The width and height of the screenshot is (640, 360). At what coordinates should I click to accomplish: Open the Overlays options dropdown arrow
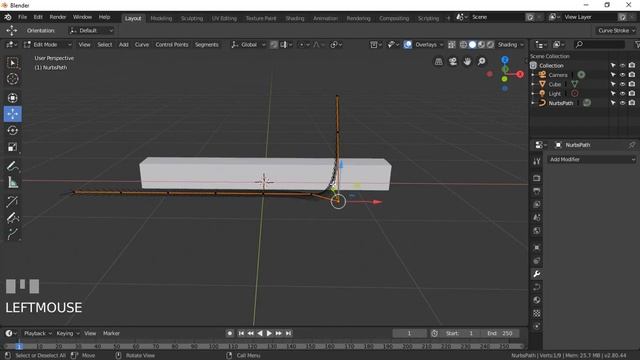(441, 44)
